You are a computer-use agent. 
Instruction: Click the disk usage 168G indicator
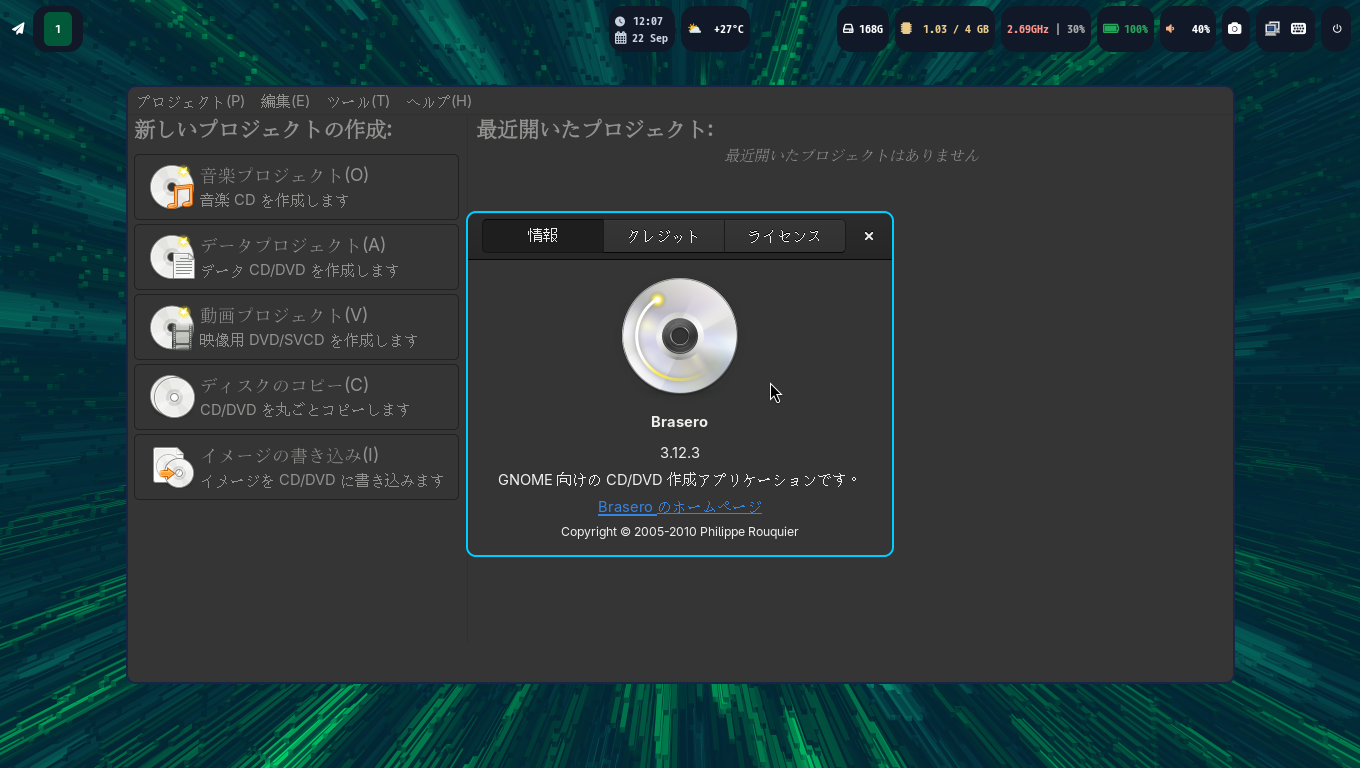click(863, 29)
